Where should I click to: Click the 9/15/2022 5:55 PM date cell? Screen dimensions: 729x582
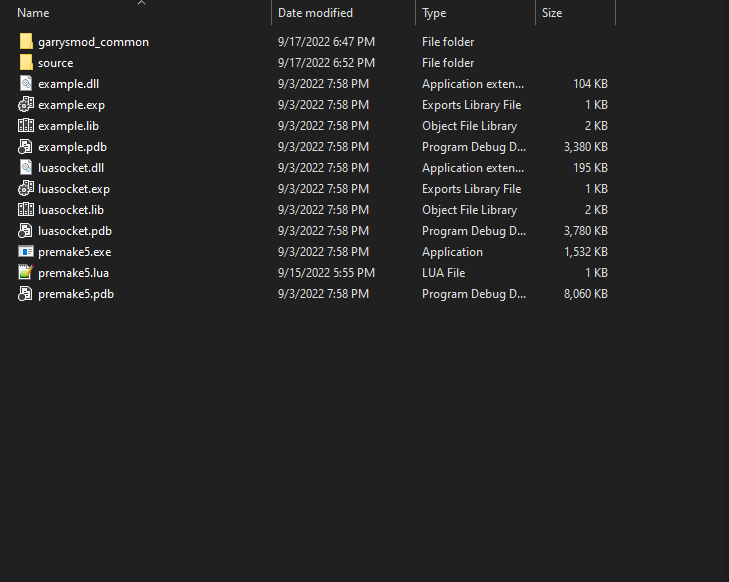click(326, 273)
